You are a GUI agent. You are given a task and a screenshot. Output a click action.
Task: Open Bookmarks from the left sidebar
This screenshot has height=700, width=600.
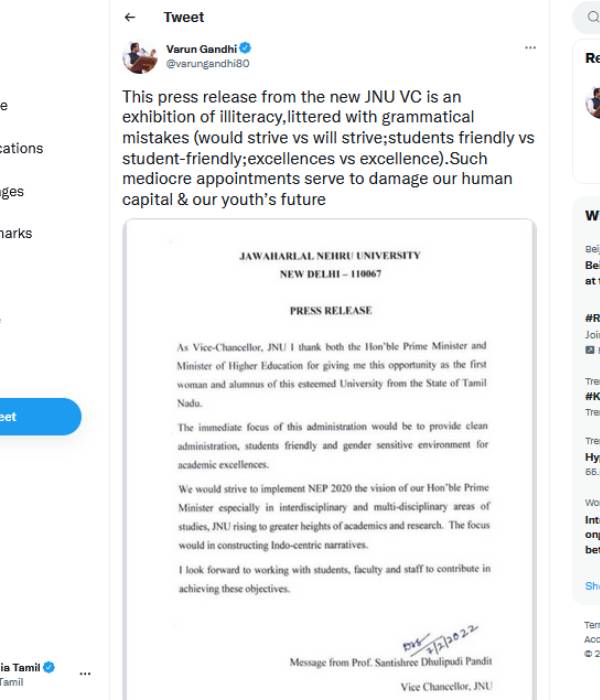coord(17,233)
